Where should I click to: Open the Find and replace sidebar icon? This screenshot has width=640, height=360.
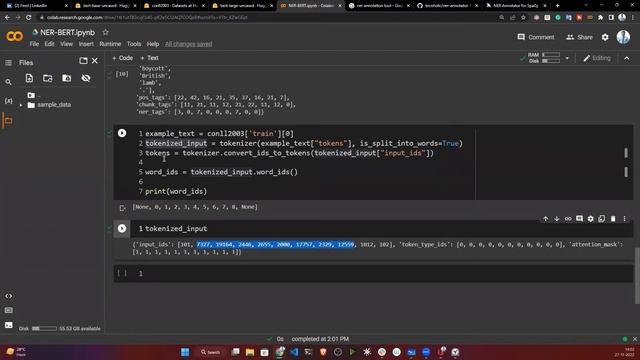point(8,82)
